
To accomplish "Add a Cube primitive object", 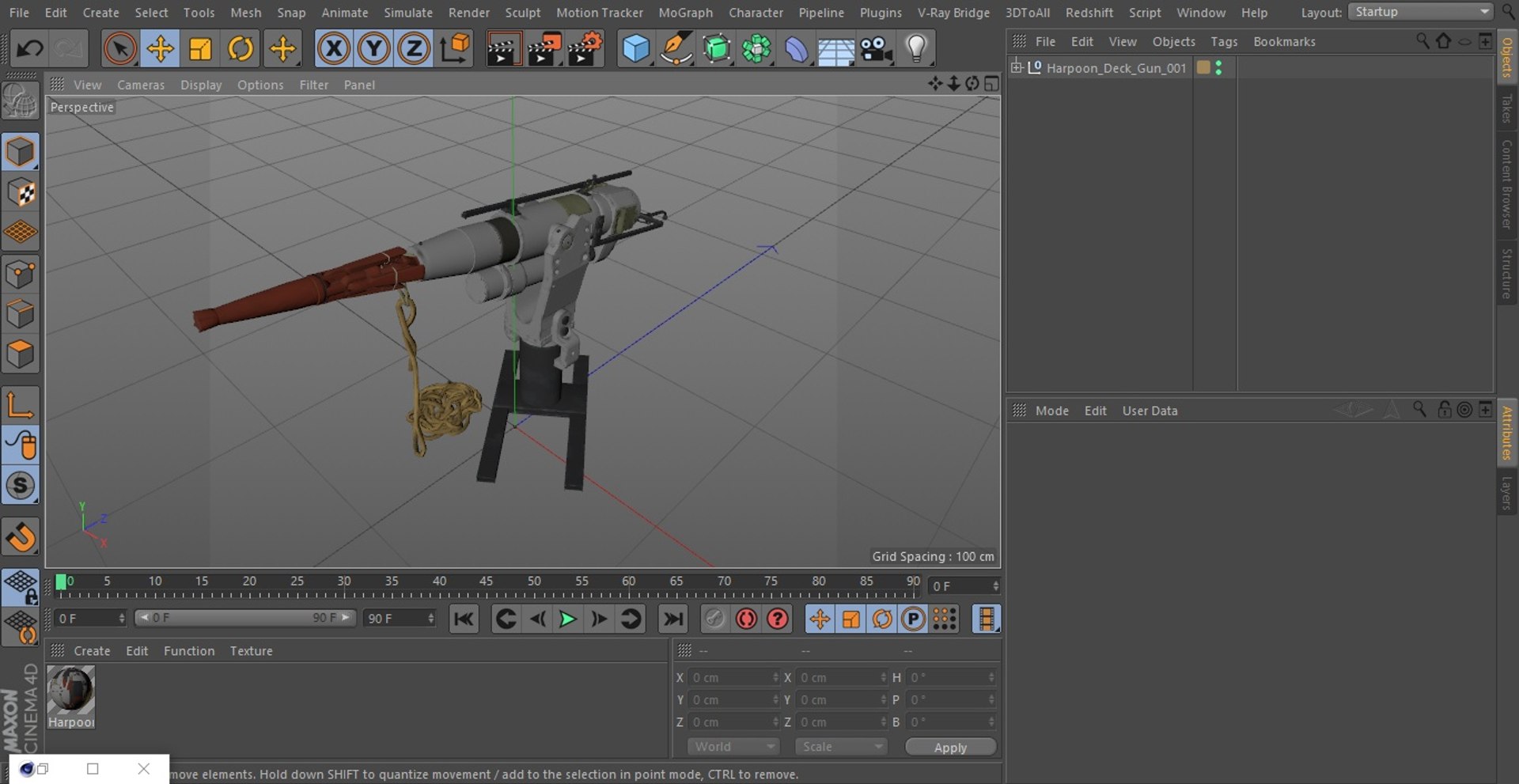I will [x=636, y=49].
